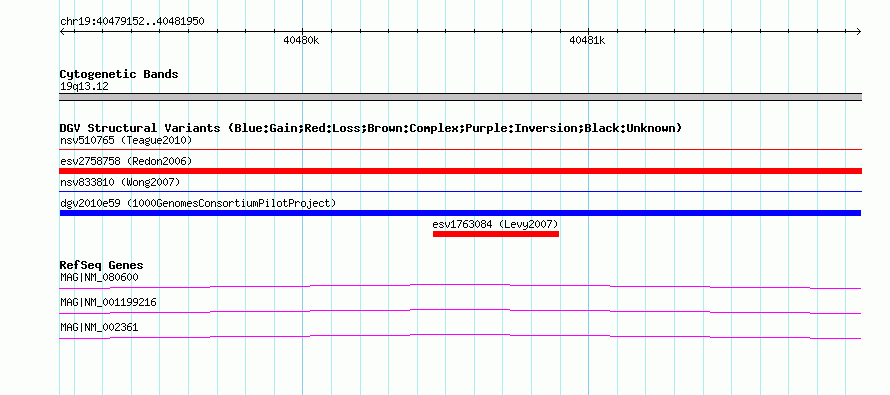Click the nsv833810 (Wong2007) label
890x395 pixels.
(x=120, y=182)
